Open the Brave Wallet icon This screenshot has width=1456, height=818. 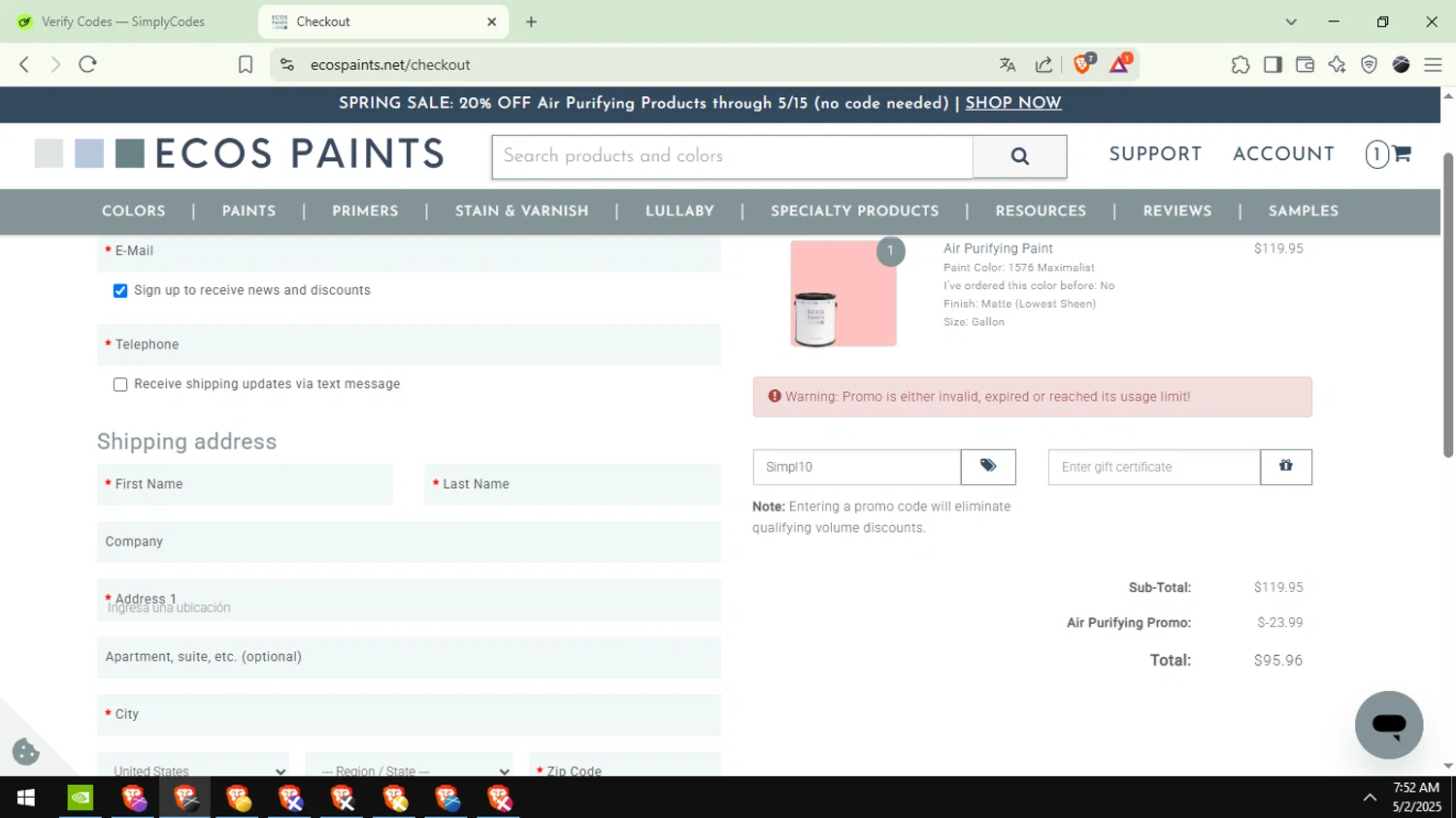point(1305,64)
